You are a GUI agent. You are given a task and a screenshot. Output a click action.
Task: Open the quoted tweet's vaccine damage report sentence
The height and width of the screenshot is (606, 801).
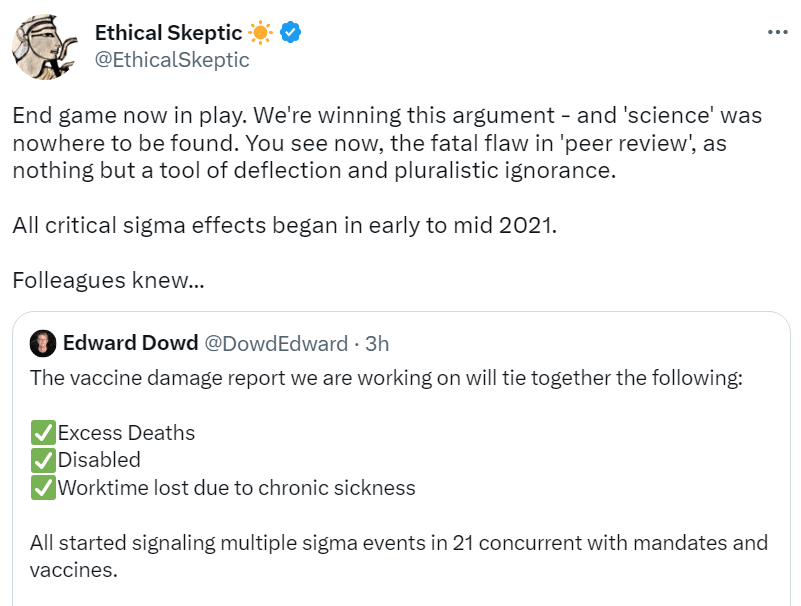tap(387, 378)
